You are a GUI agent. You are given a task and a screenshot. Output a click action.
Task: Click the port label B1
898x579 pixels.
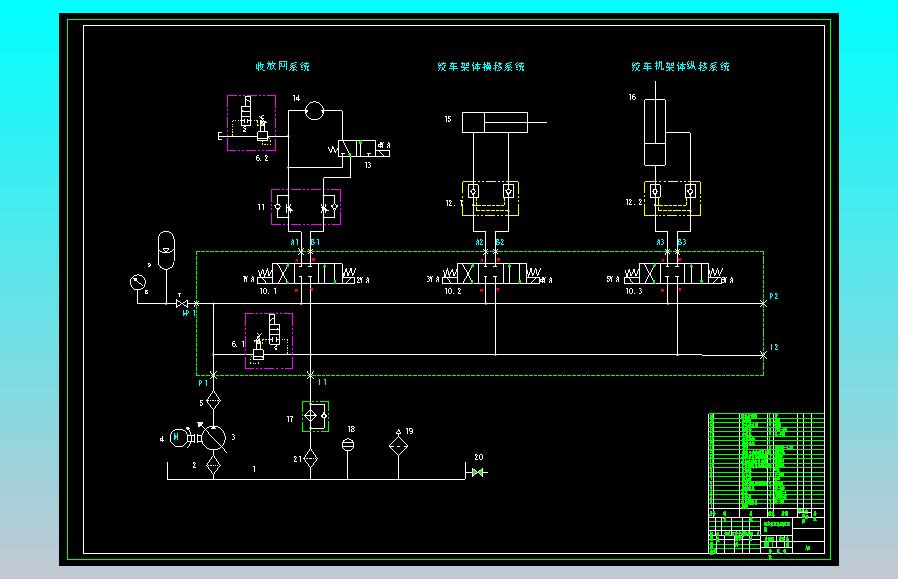point(315,242)
